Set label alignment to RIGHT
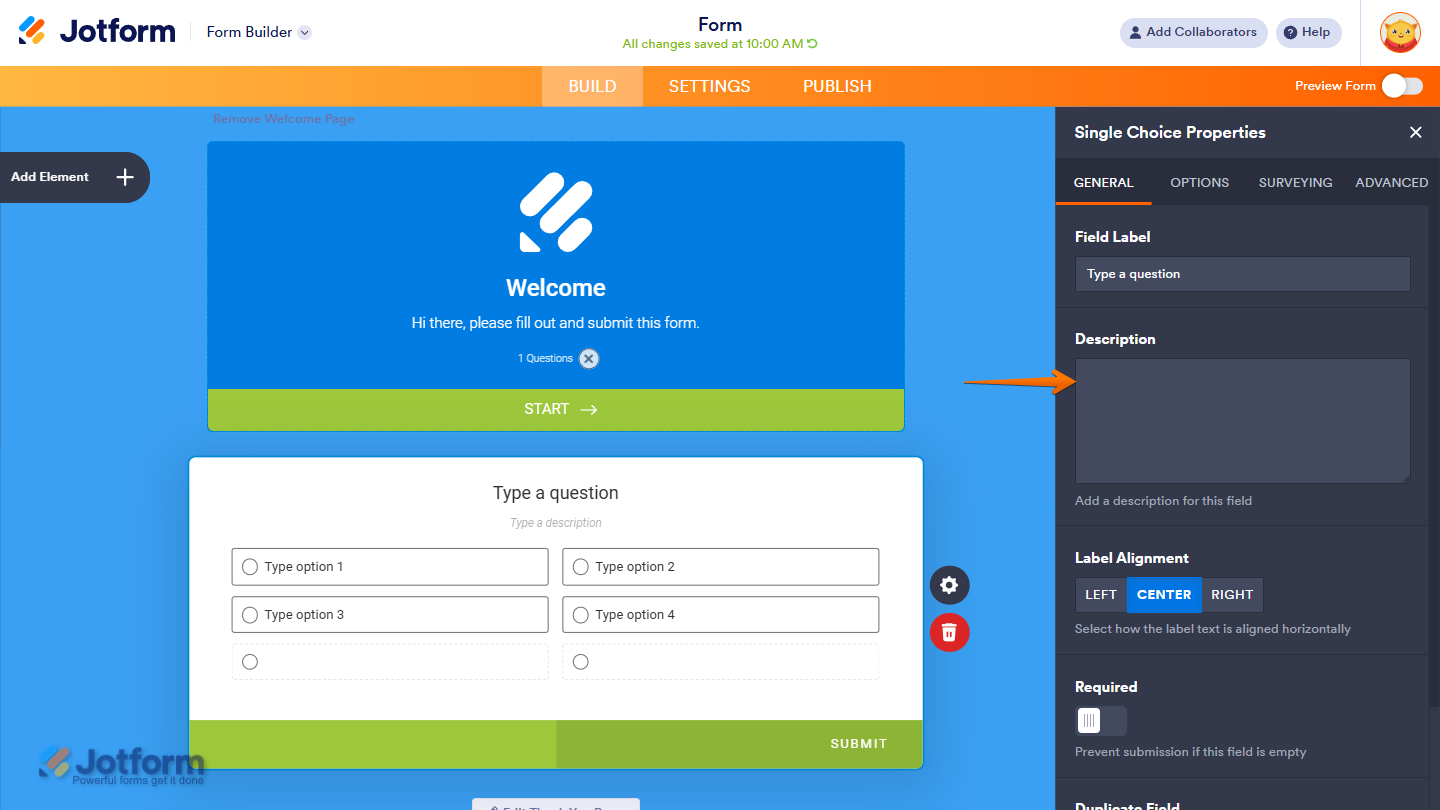This screenshot has height=810, width=1440. tap(1232, 595)
